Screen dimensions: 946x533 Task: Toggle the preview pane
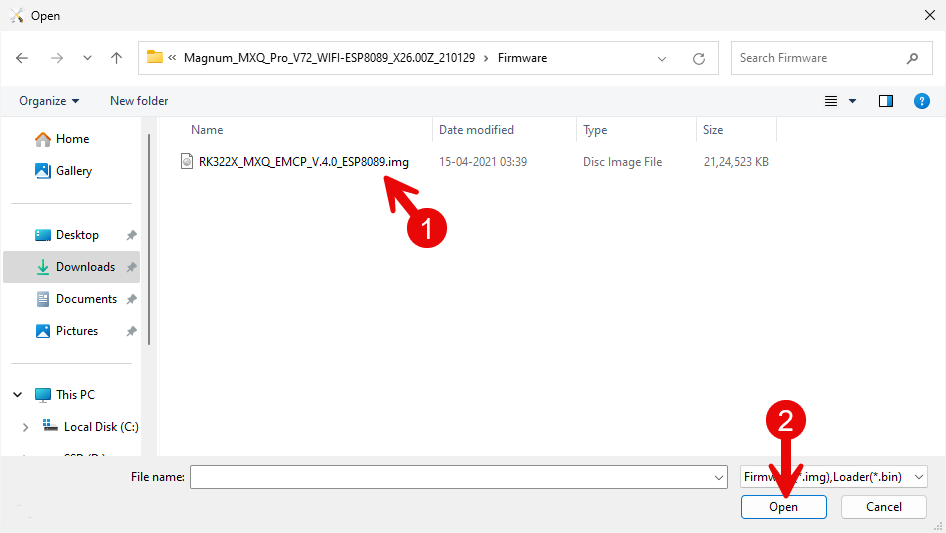[886, 101]
